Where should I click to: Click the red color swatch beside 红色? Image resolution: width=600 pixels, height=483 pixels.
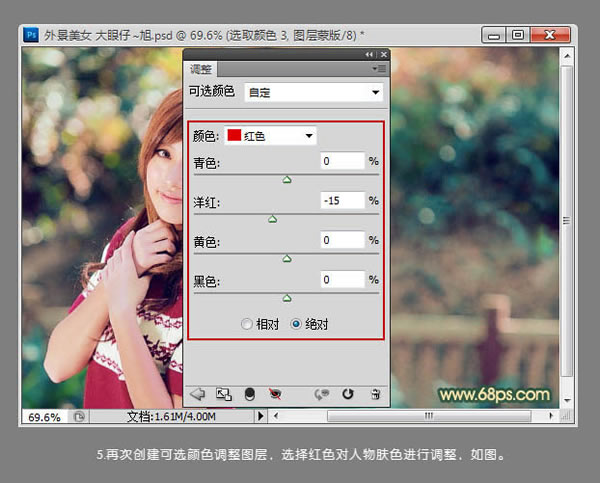click(234, 135)
